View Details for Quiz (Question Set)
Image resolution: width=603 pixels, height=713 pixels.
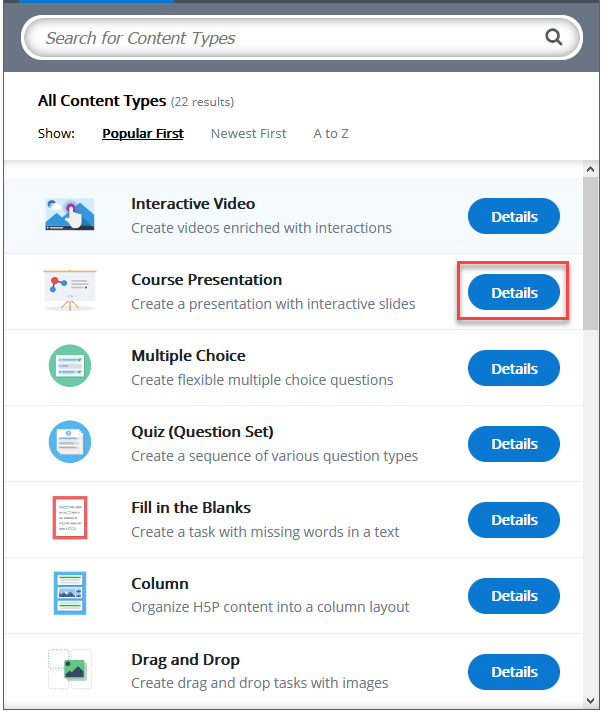pos(514,444)
